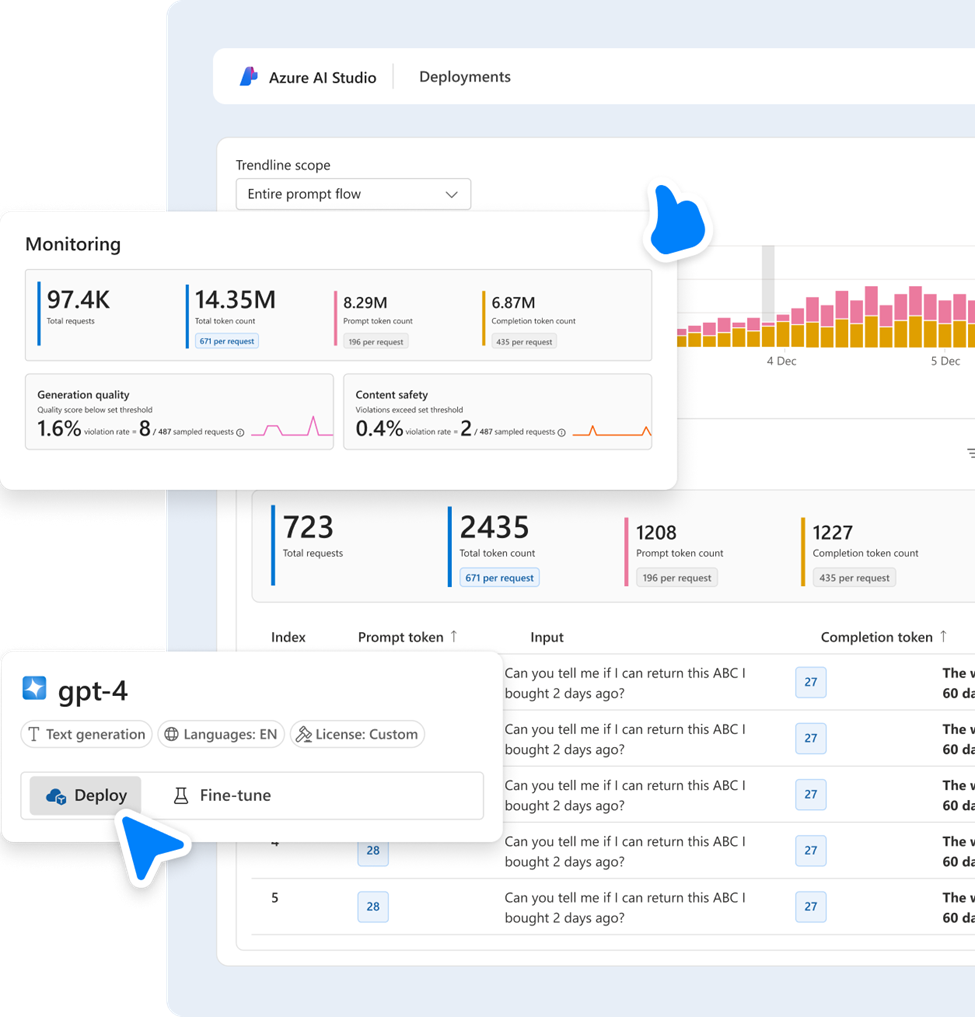The height and width of the screenshot is (1017, 975).
Task: Click the 671 per request badge under 2435
Action: pos(499,577)
